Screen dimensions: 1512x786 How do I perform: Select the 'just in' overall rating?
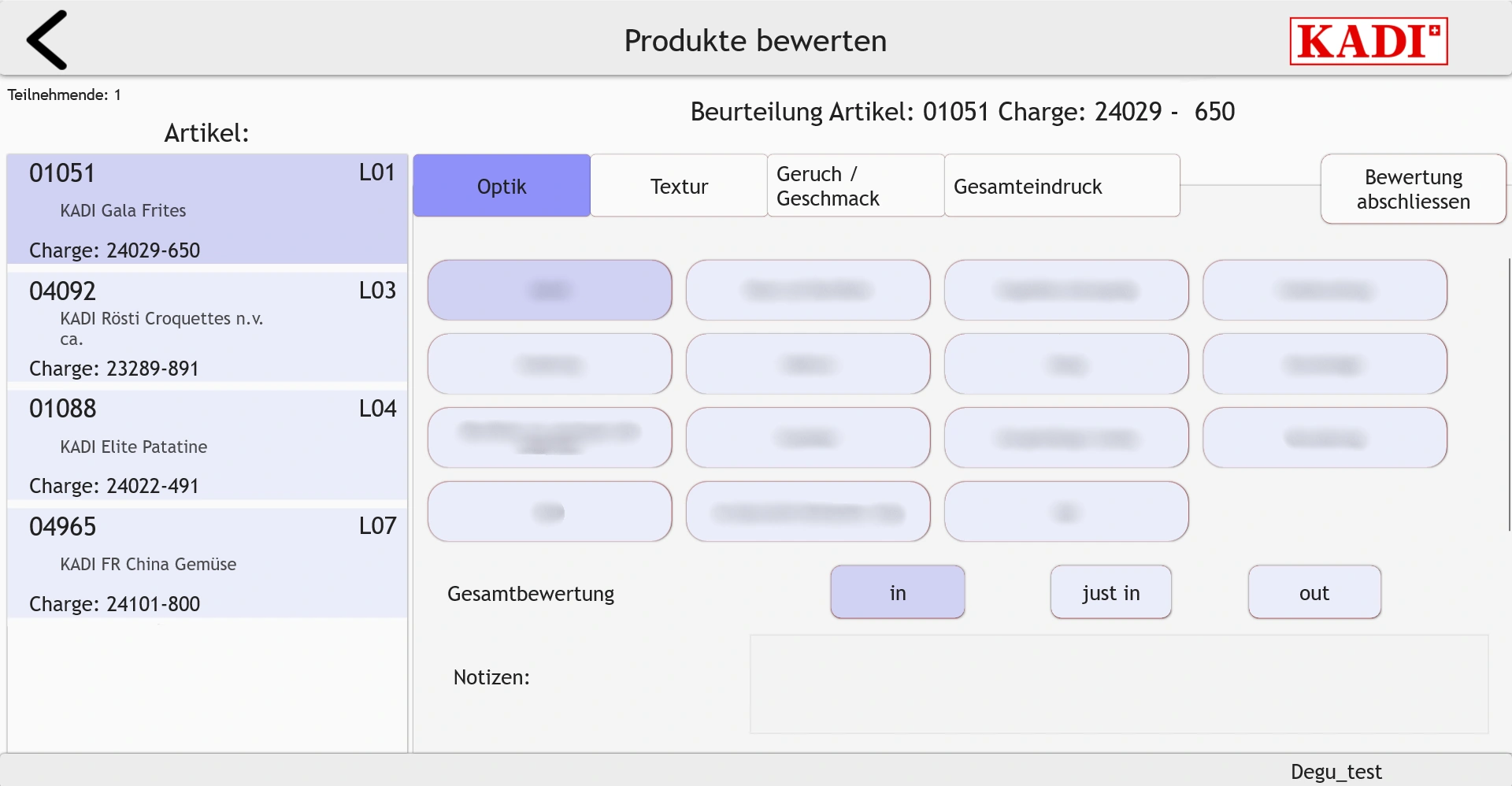1110,592
